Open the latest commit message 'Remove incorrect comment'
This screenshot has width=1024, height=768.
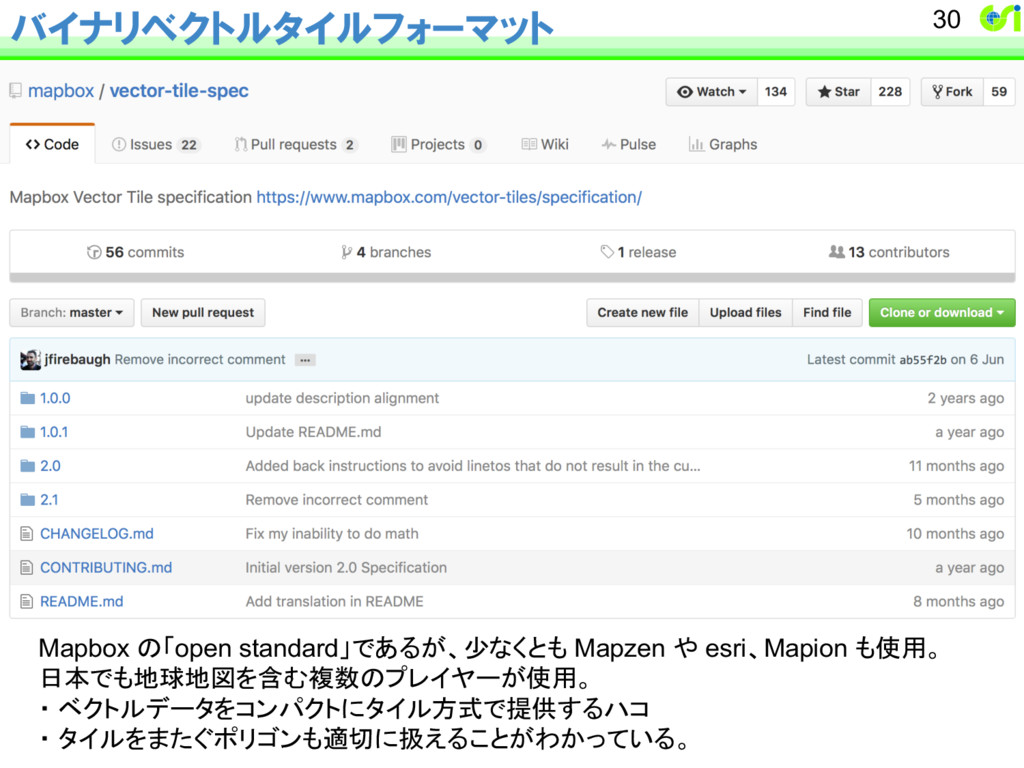(x=200, y=360)
